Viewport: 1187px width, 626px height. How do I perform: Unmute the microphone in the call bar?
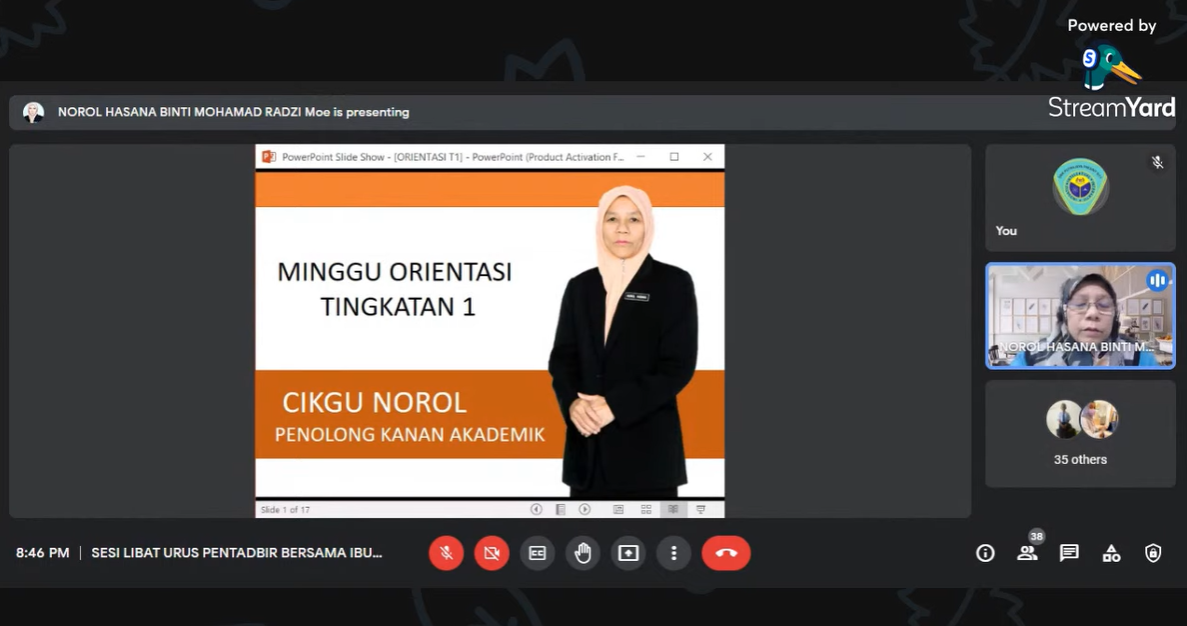(x=446, y=553)
